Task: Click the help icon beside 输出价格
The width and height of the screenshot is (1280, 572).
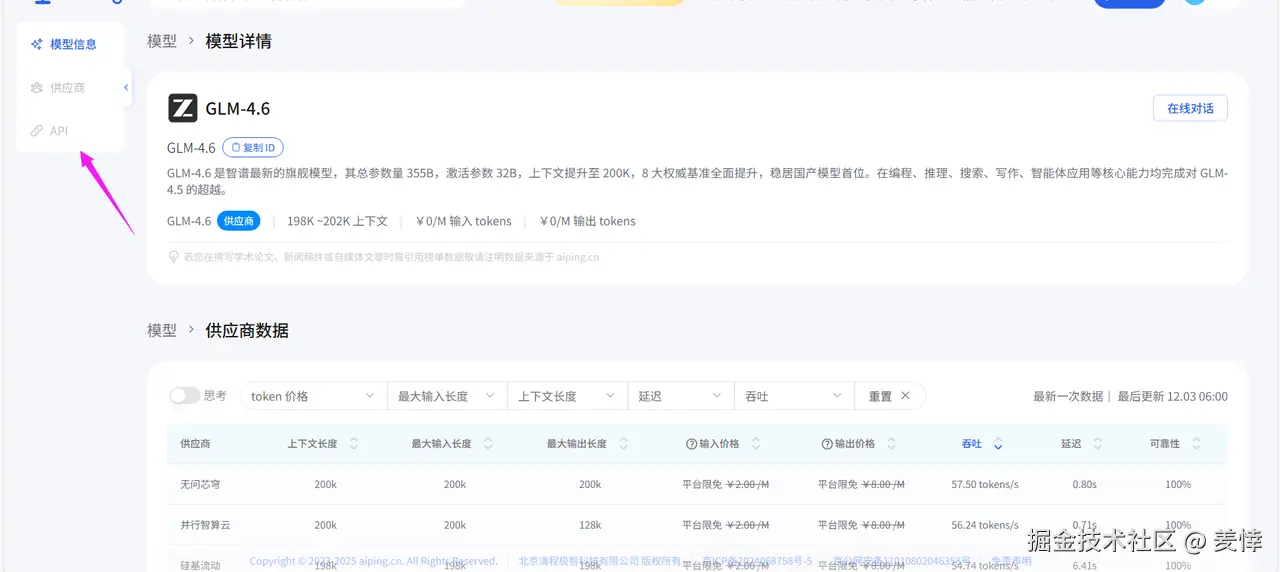Action: (827, 444)
